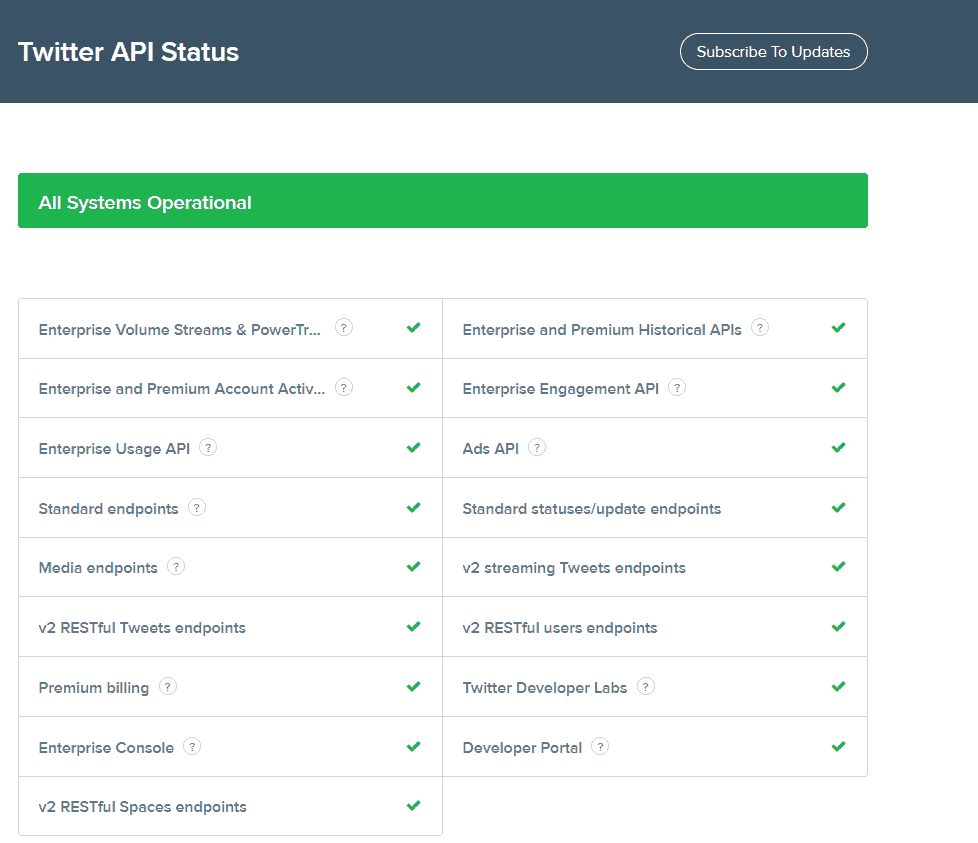Click the help icon next to Enterprise Console
The image size is (978, 843).
[x=192, y=746]
